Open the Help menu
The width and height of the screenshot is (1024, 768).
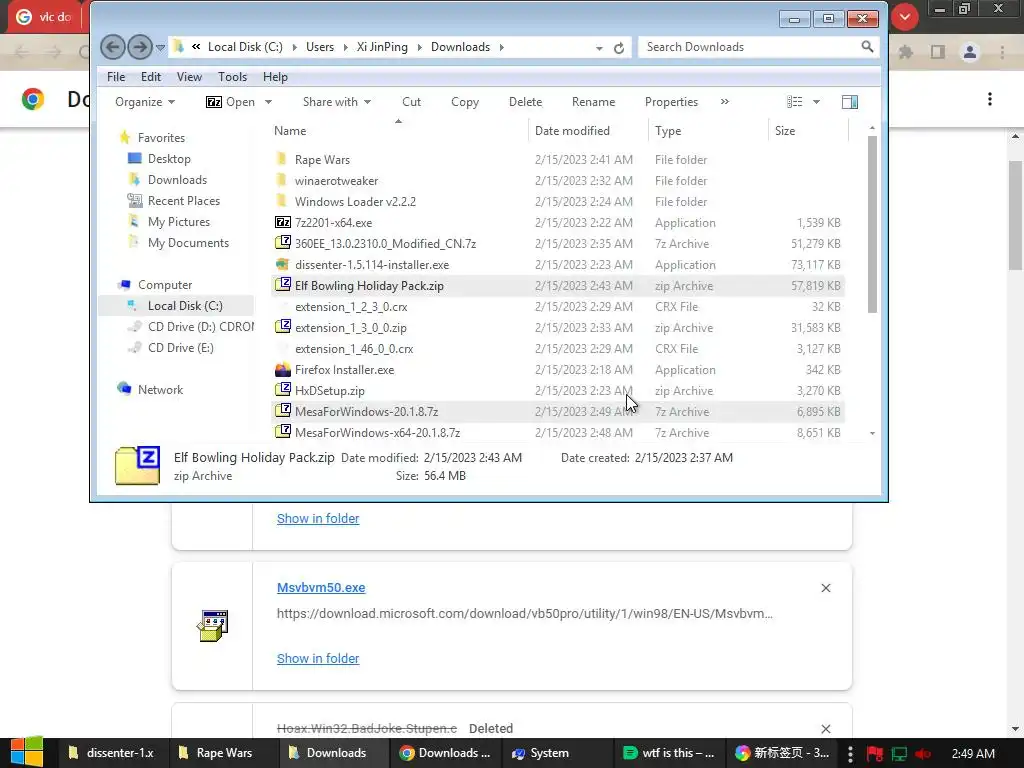(x=275, y=76)
